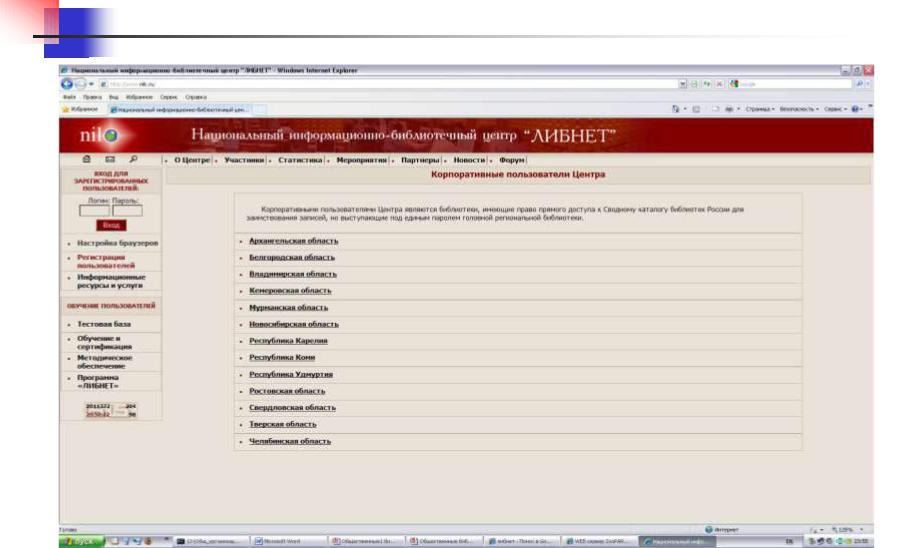Open the Файл menu
Viewport: 897px width, 548px height.
pos(69,97)
